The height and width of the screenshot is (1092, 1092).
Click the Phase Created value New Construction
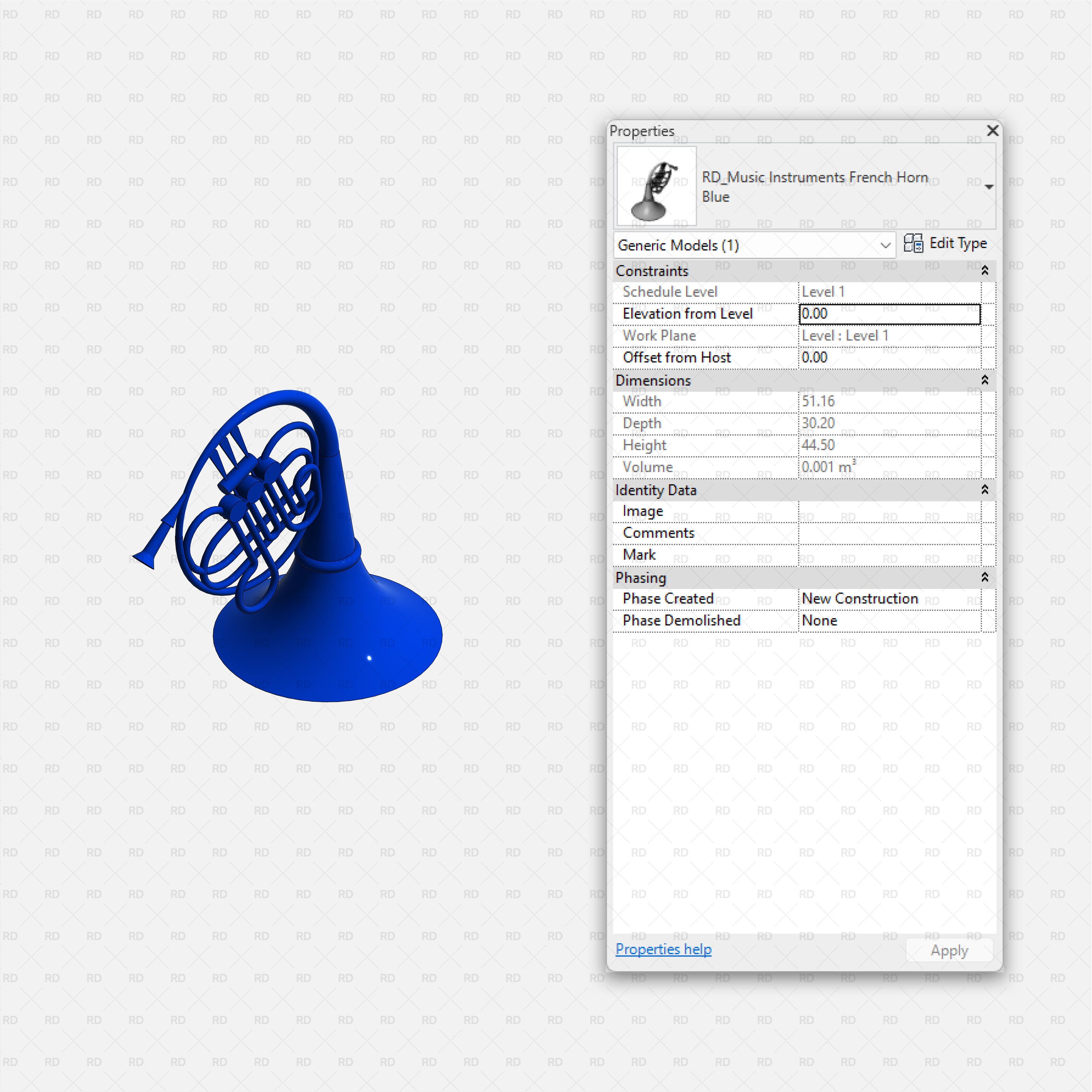click(859, 599)
